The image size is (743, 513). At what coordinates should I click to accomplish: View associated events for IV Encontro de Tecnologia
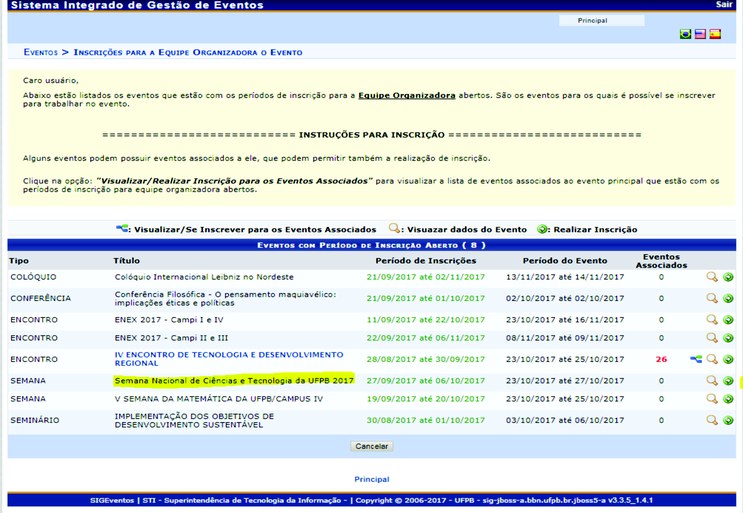coord(696,359)
